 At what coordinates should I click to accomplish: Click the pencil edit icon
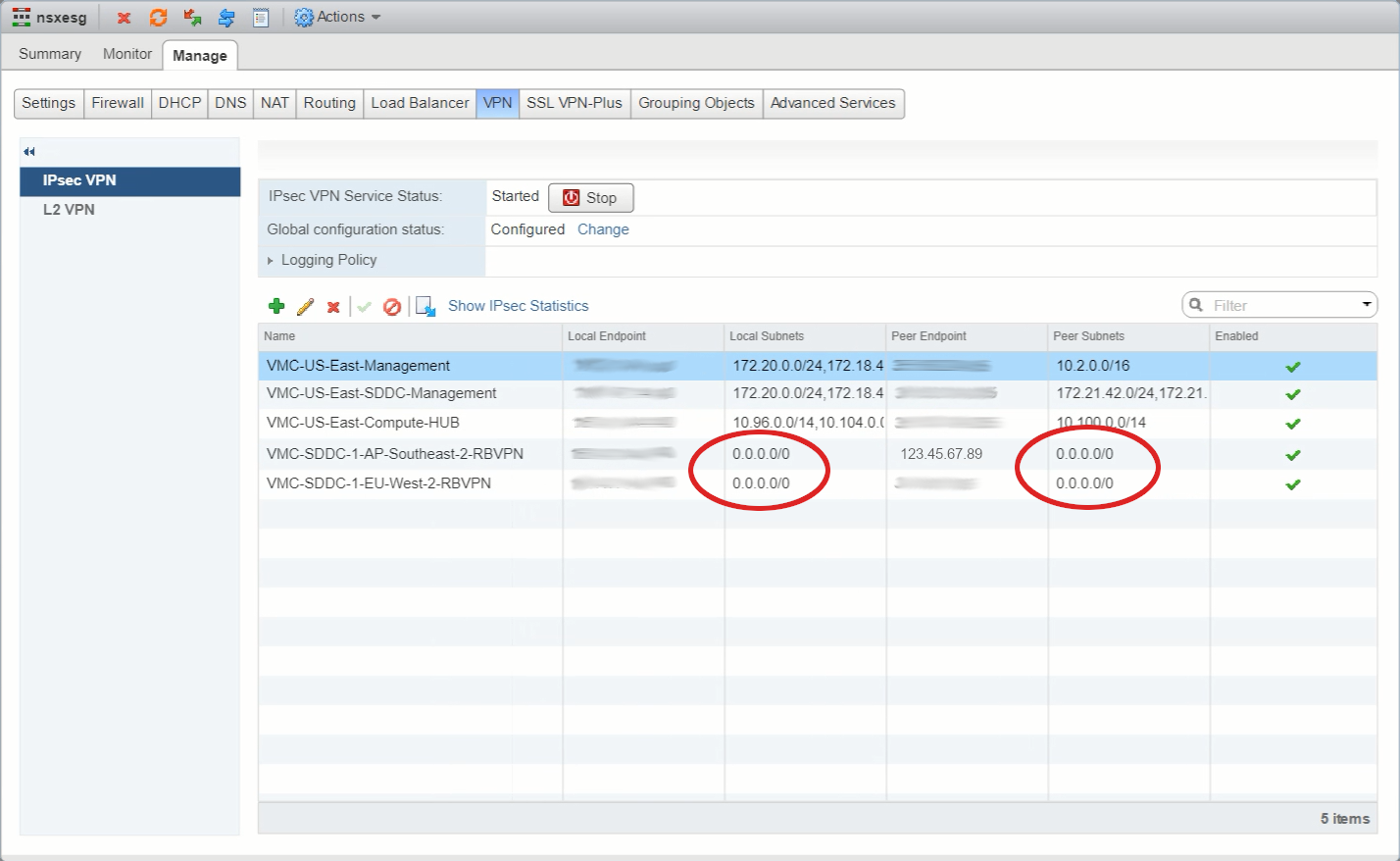pyautogui.click(x=305, y=306)
